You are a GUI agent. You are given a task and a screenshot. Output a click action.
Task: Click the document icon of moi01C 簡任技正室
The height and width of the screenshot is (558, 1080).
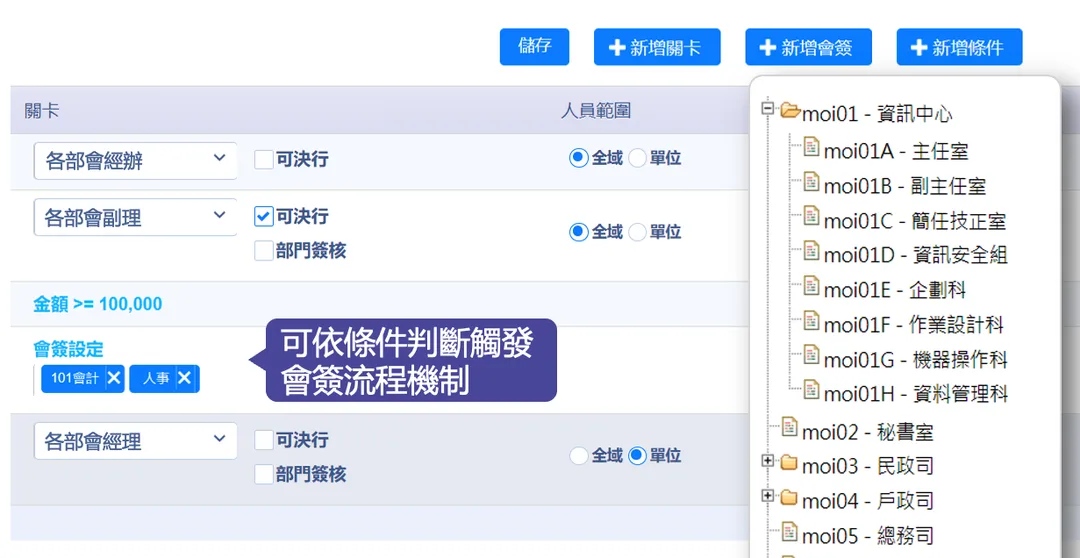point(812,216)
